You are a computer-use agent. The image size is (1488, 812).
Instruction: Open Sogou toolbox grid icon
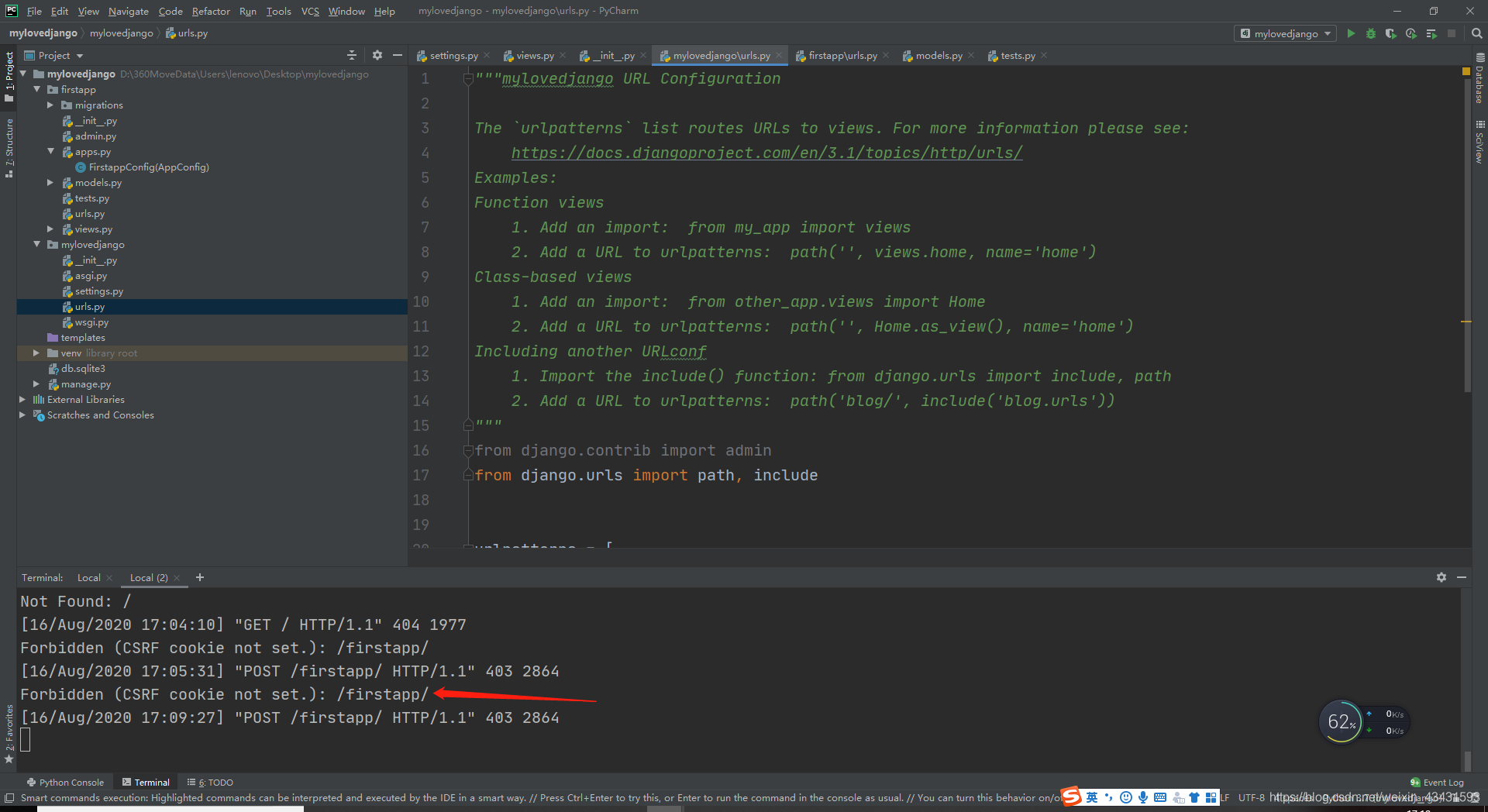pyautogui.click(x=1211, y=797)
